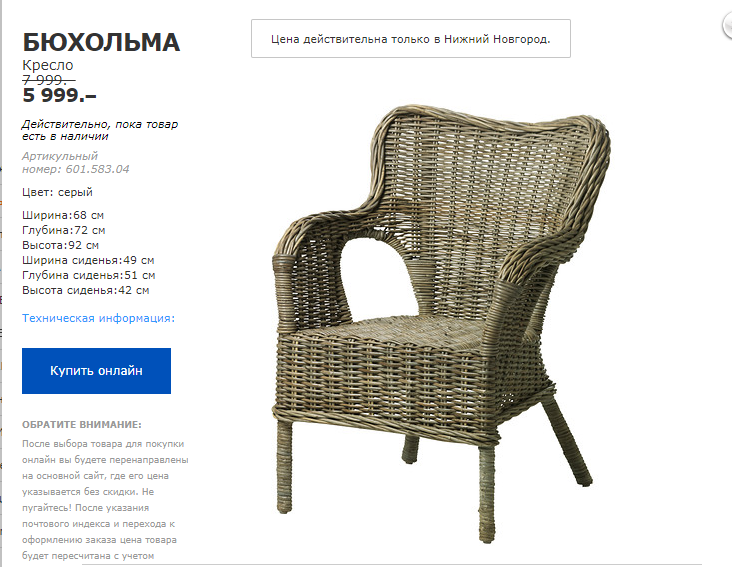Click the crossed-out old price 7 999

click(49, 80)
